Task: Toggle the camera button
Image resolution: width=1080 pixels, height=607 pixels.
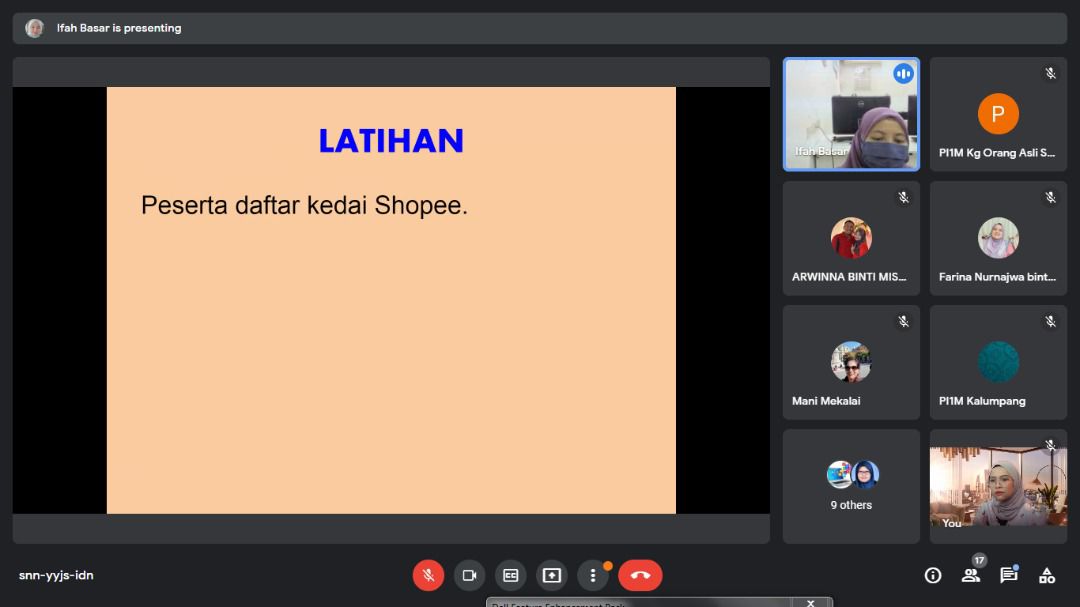Action: pyautogui.click(x=469, y=575)
